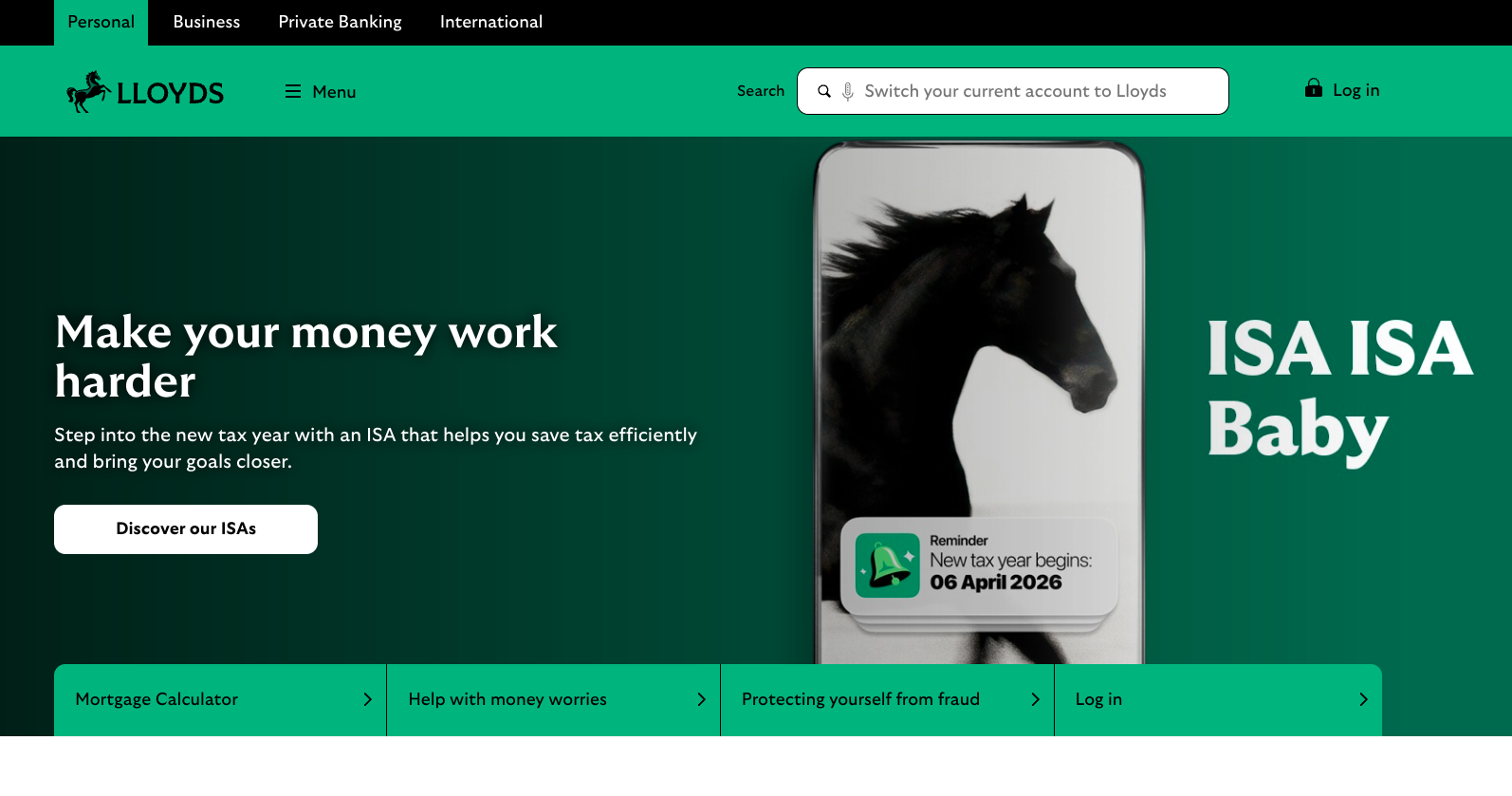Open Protecting yourself from fraud link
This screenshot has width=1512, height=796.
[888, 700]
